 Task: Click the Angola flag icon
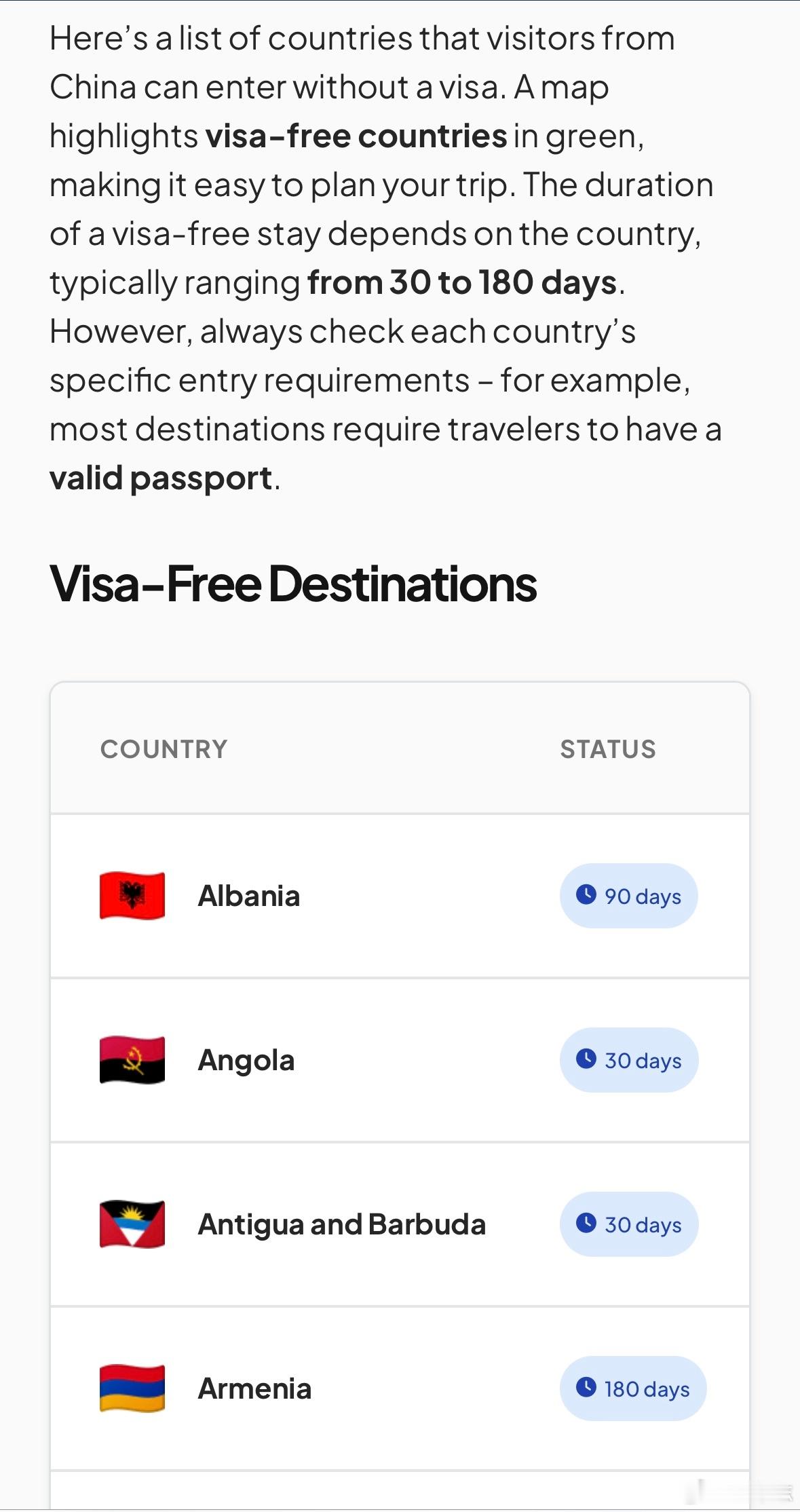132,1060
